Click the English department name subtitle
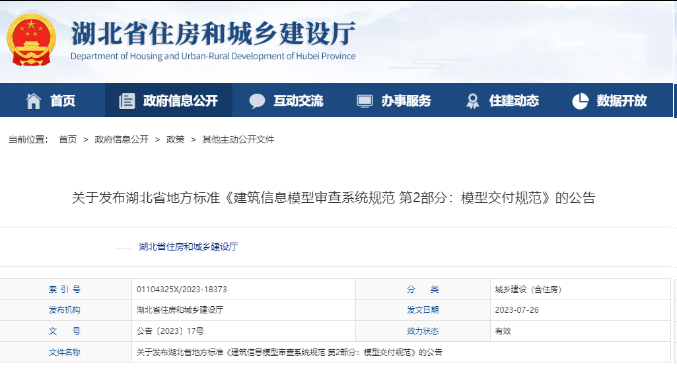 pos(213,56)
